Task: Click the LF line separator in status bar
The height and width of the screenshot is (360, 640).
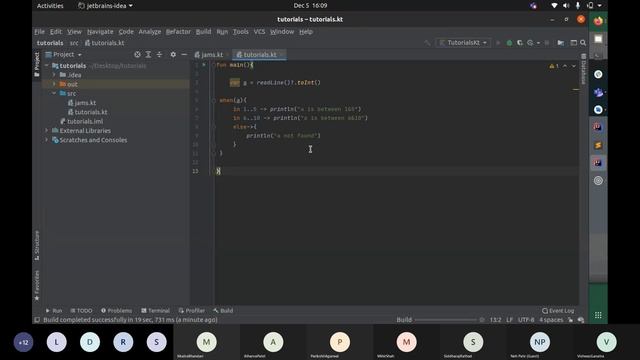Action: [x=509, y=320]
